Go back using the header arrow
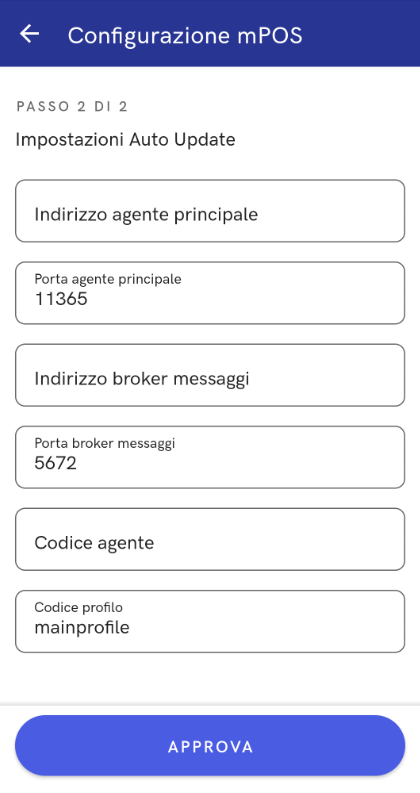Image resolution: width=420 pixels, height=793 pixels. coord(29,34)
